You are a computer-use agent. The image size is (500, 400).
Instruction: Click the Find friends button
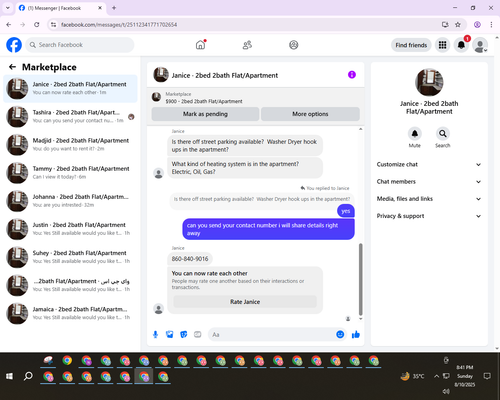[411, 45]
